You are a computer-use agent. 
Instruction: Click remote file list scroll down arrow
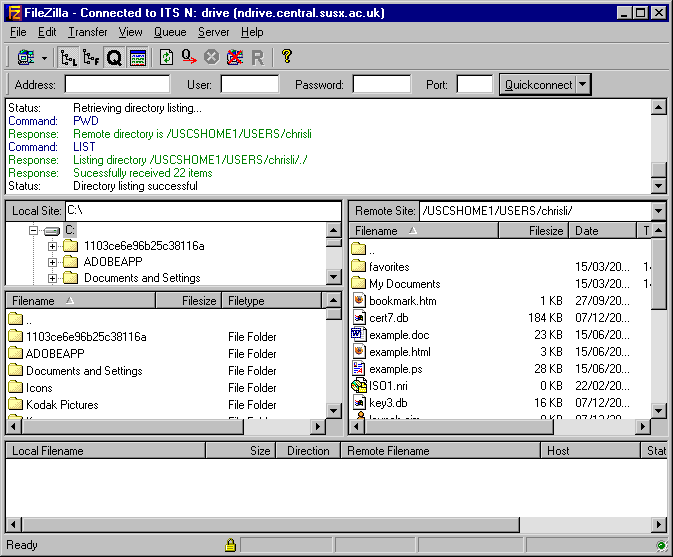pos(658,411)
